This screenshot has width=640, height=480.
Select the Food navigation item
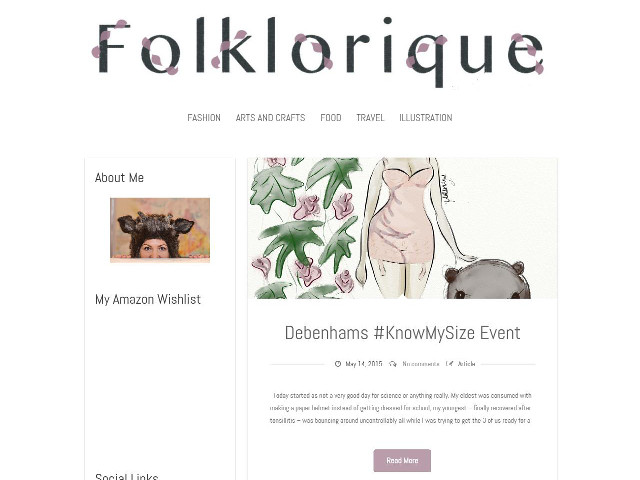coord(331,118)
